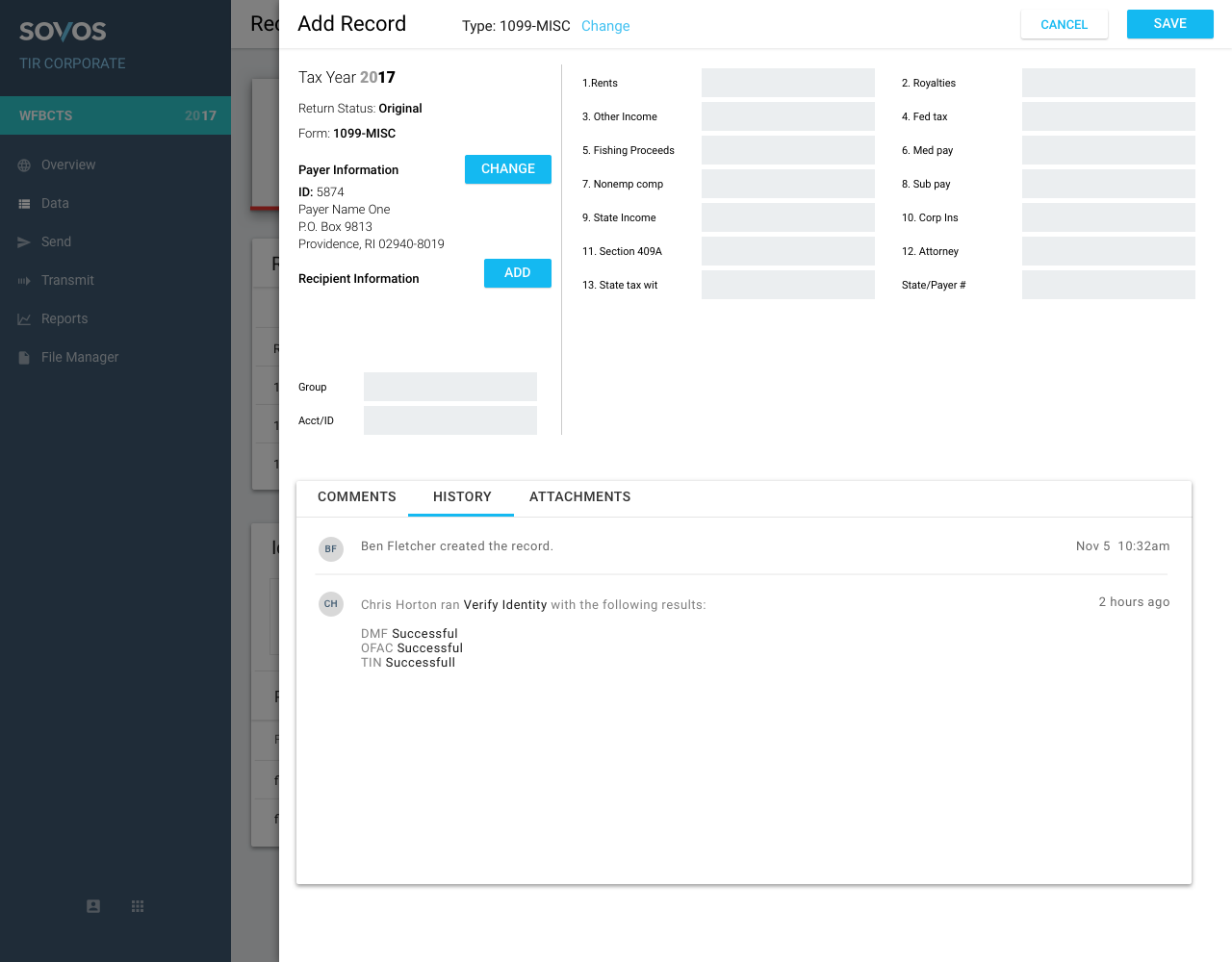Open the account profile icon at sidebar bottom

tap(93, 906)
